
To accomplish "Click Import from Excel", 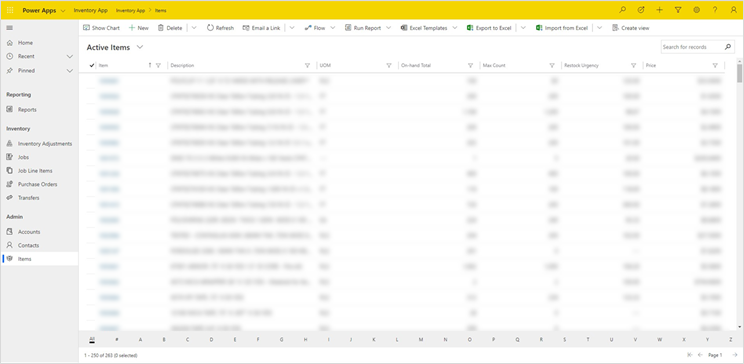I will 562,28.
